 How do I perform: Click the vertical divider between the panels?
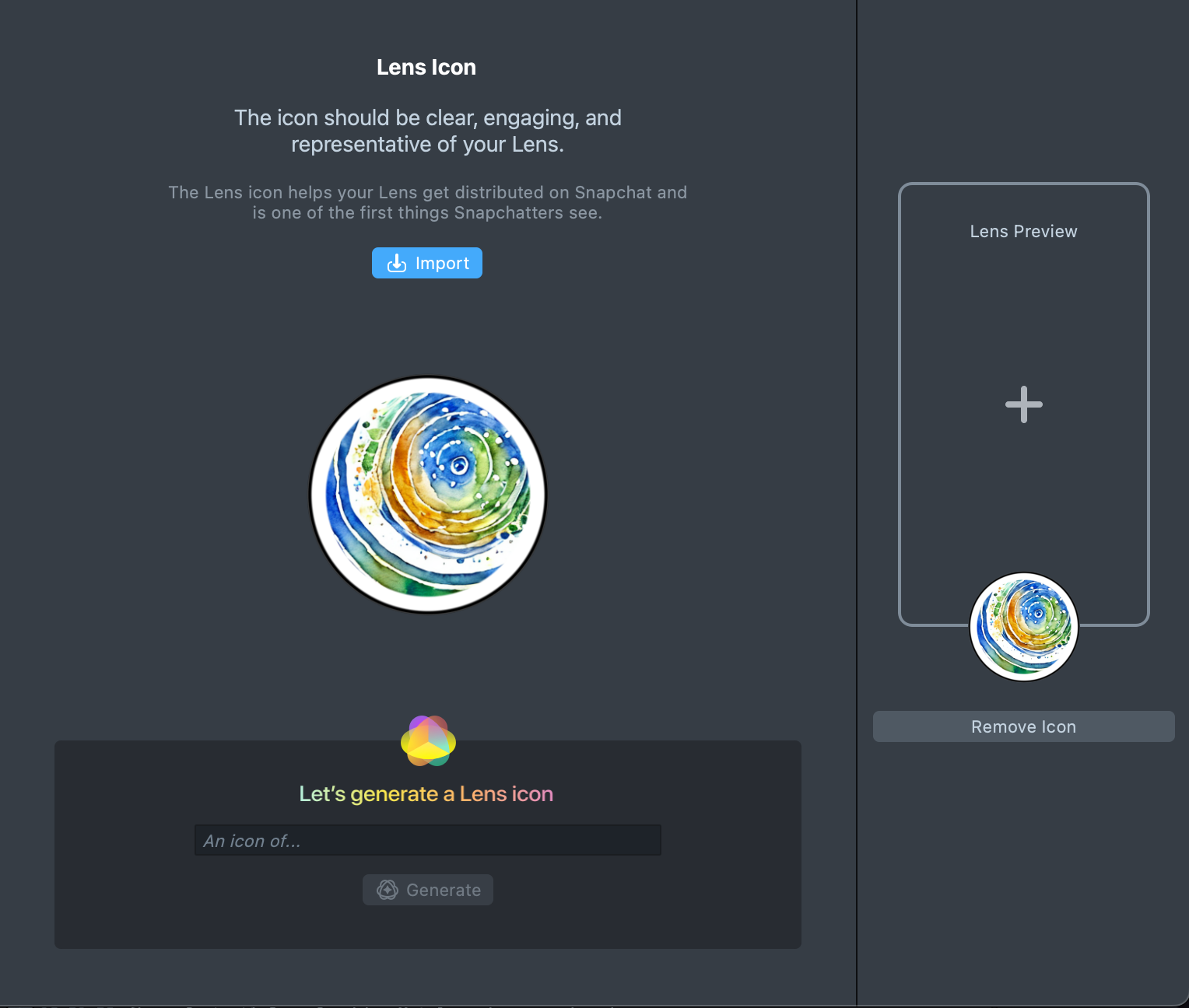pyautogui.click(x=857, y=504)
